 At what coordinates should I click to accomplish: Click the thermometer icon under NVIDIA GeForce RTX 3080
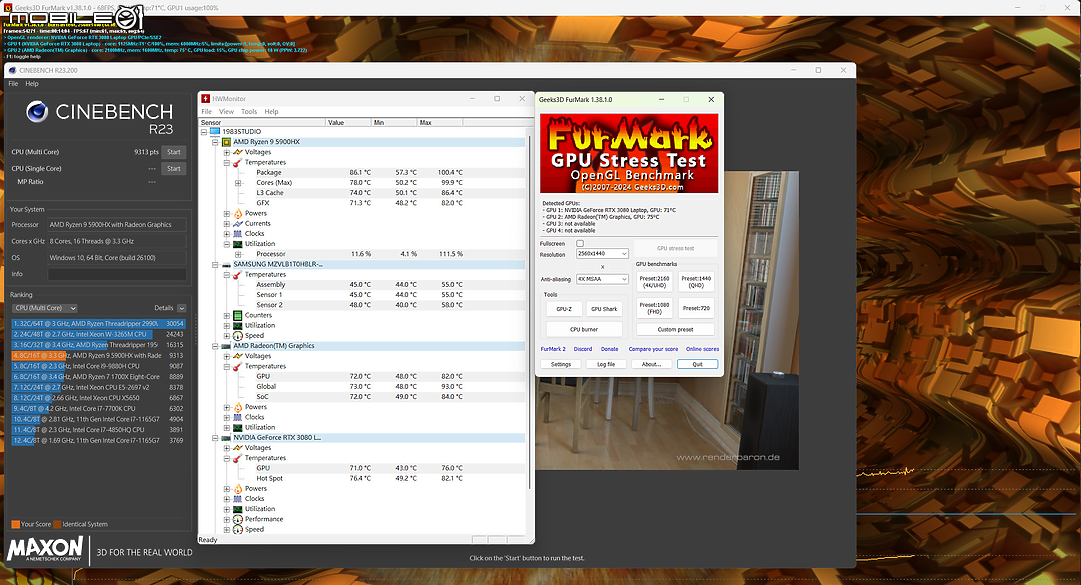point(238,458)
